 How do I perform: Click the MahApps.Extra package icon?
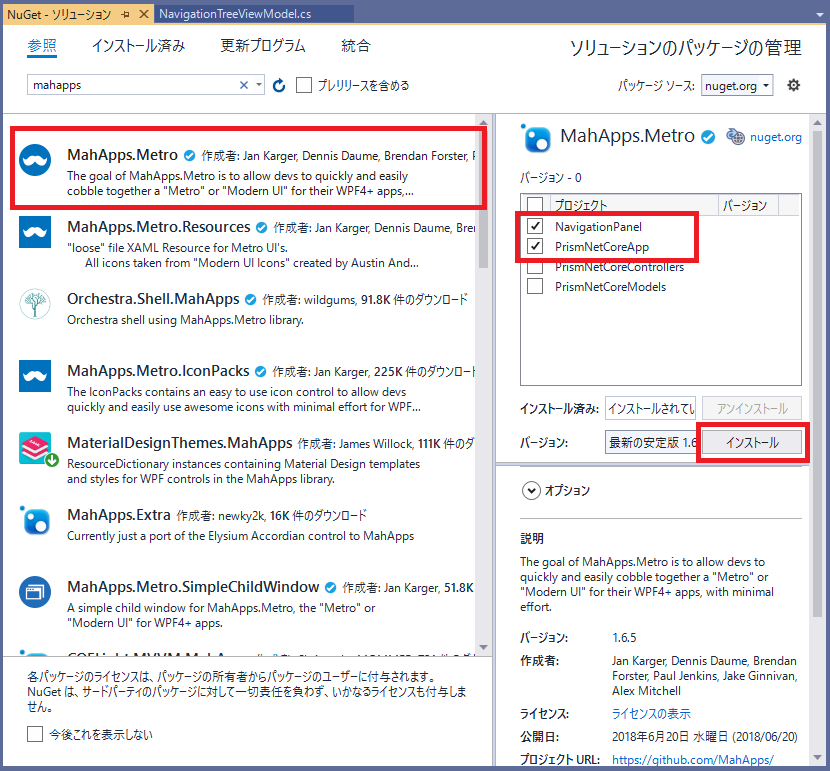pyautogui.click(x=35, y=521)
